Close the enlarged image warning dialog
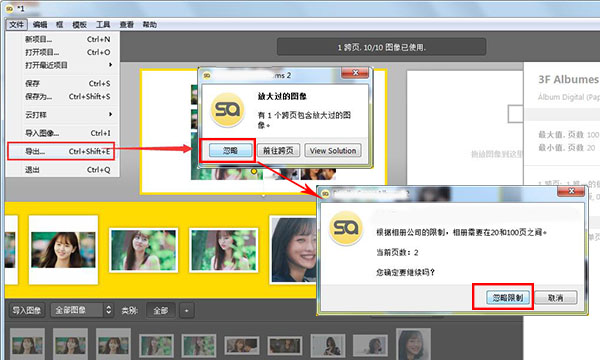Image resolution: width=600 pixels, height=360 pixels. tap(355, 73)
